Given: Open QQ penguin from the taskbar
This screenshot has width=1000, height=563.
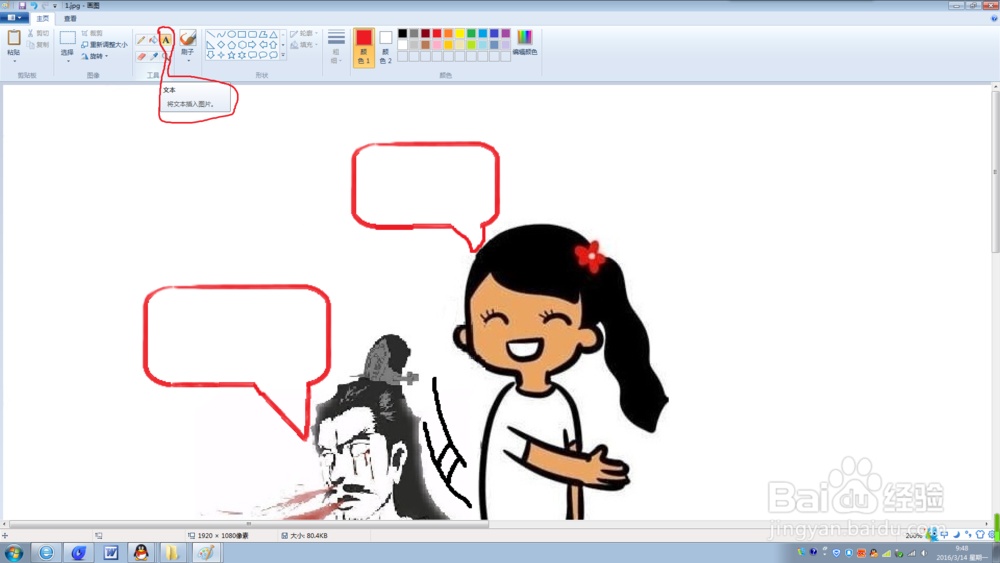Looking at the screenshot, I should pyautogui.click(x=141, y=552).
